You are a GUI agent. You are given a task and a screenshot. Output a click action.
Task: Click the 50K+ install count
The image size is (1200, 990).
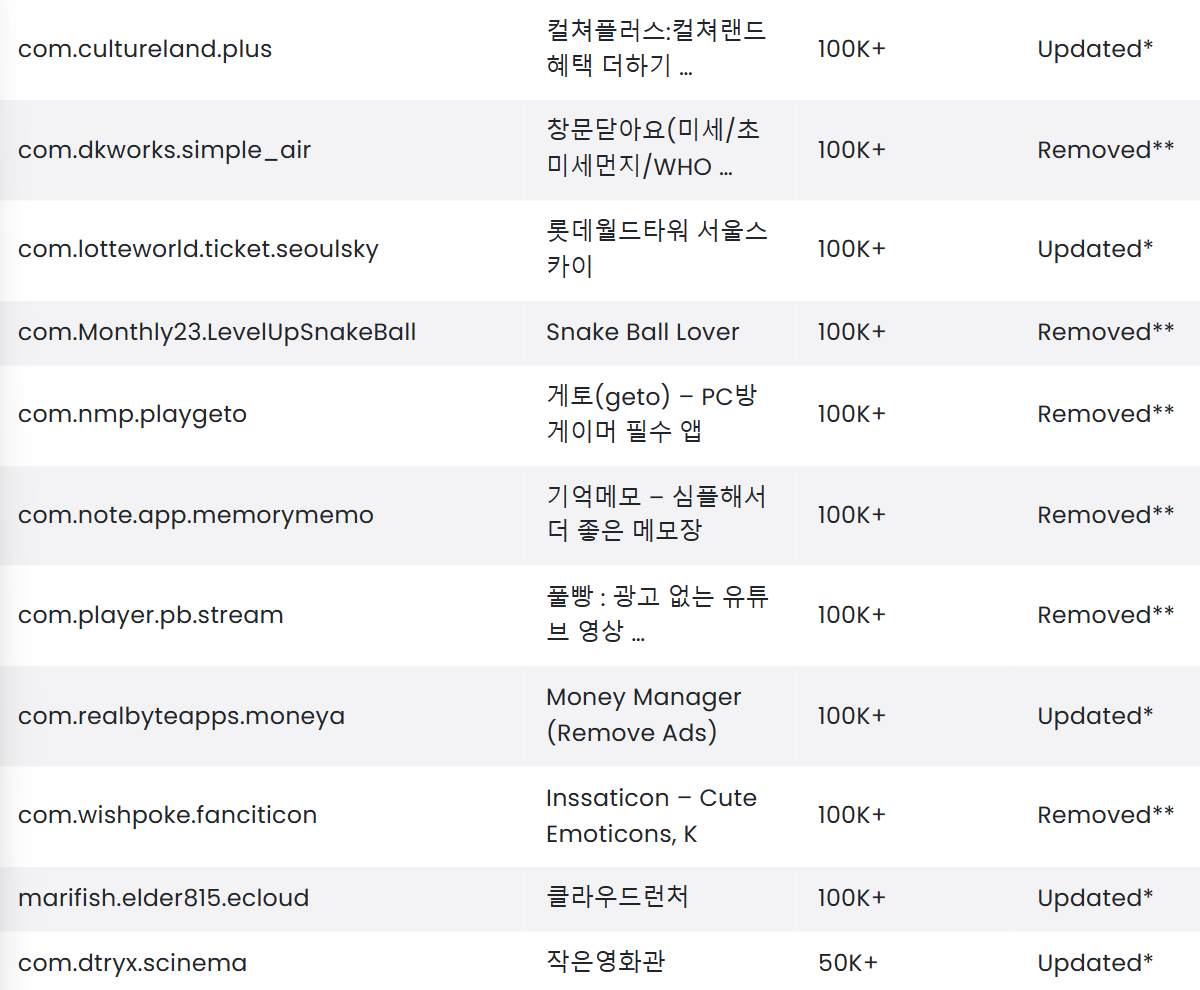pyautogui.click(x=847, y=963)
